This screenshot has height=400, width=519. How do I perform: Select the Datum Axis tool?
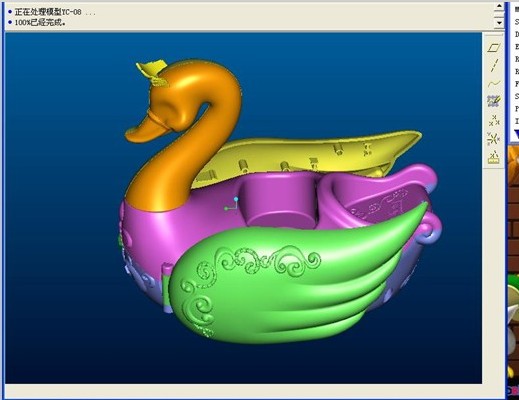[x=494, y=66]
